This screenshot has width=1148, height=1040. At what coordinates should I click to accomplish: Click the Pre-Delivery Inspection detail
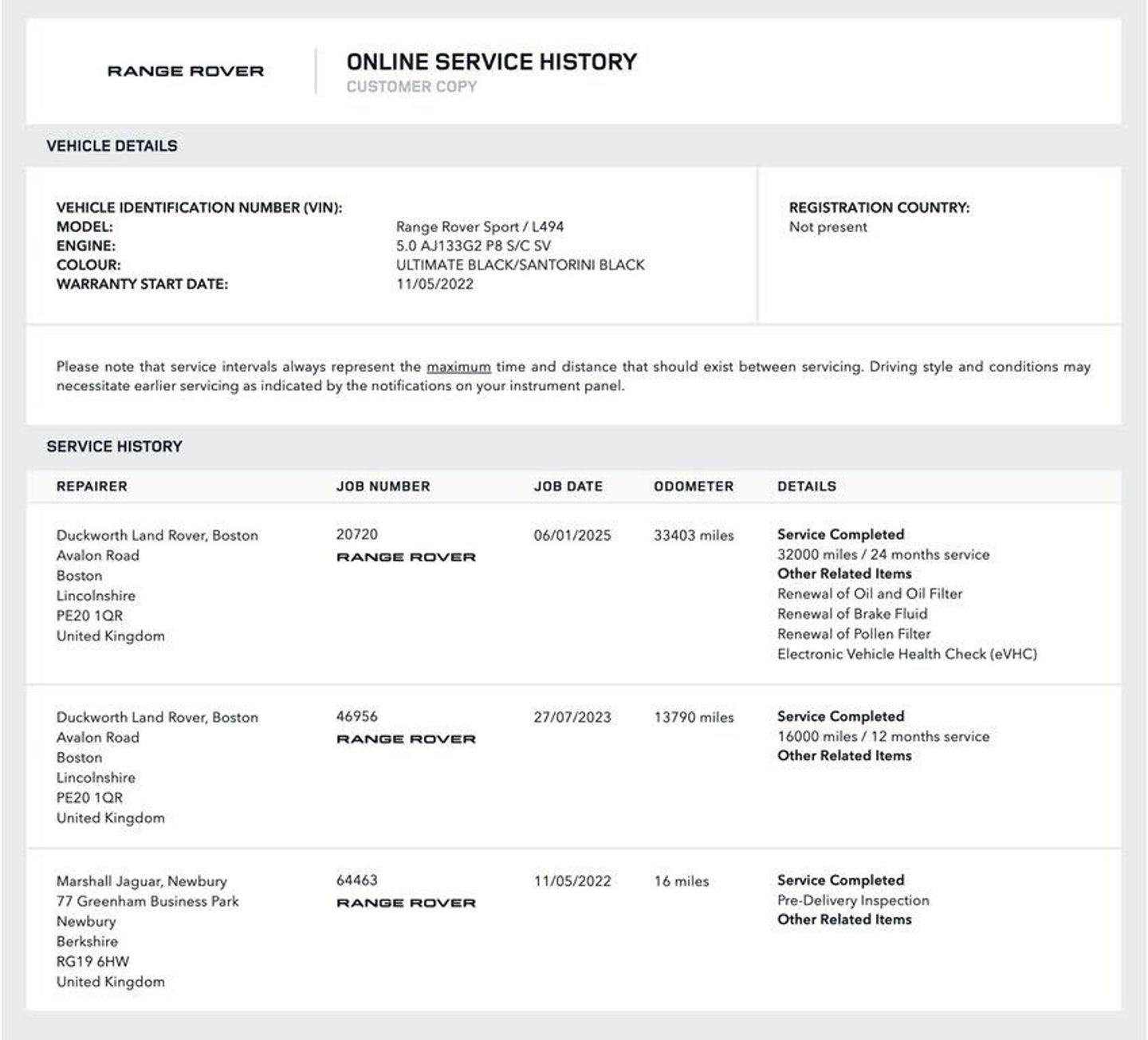click(853, 900)
